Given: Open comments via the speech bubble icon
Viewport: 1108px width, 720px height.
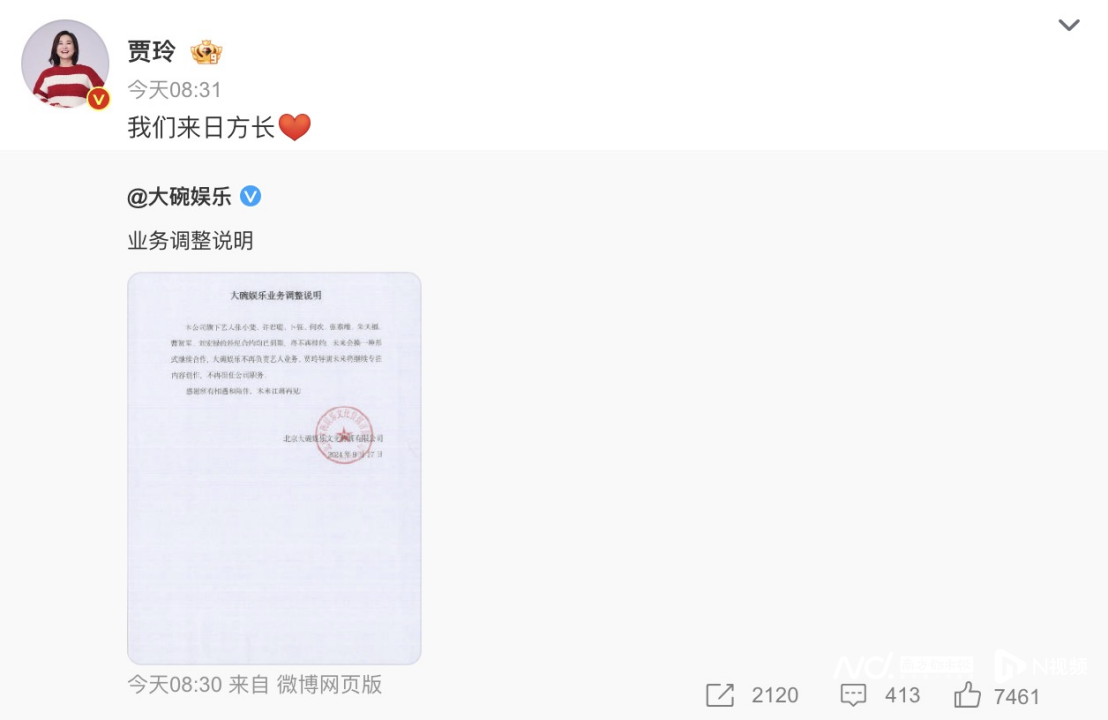Looking at the screenshot, I should (853, 695).
